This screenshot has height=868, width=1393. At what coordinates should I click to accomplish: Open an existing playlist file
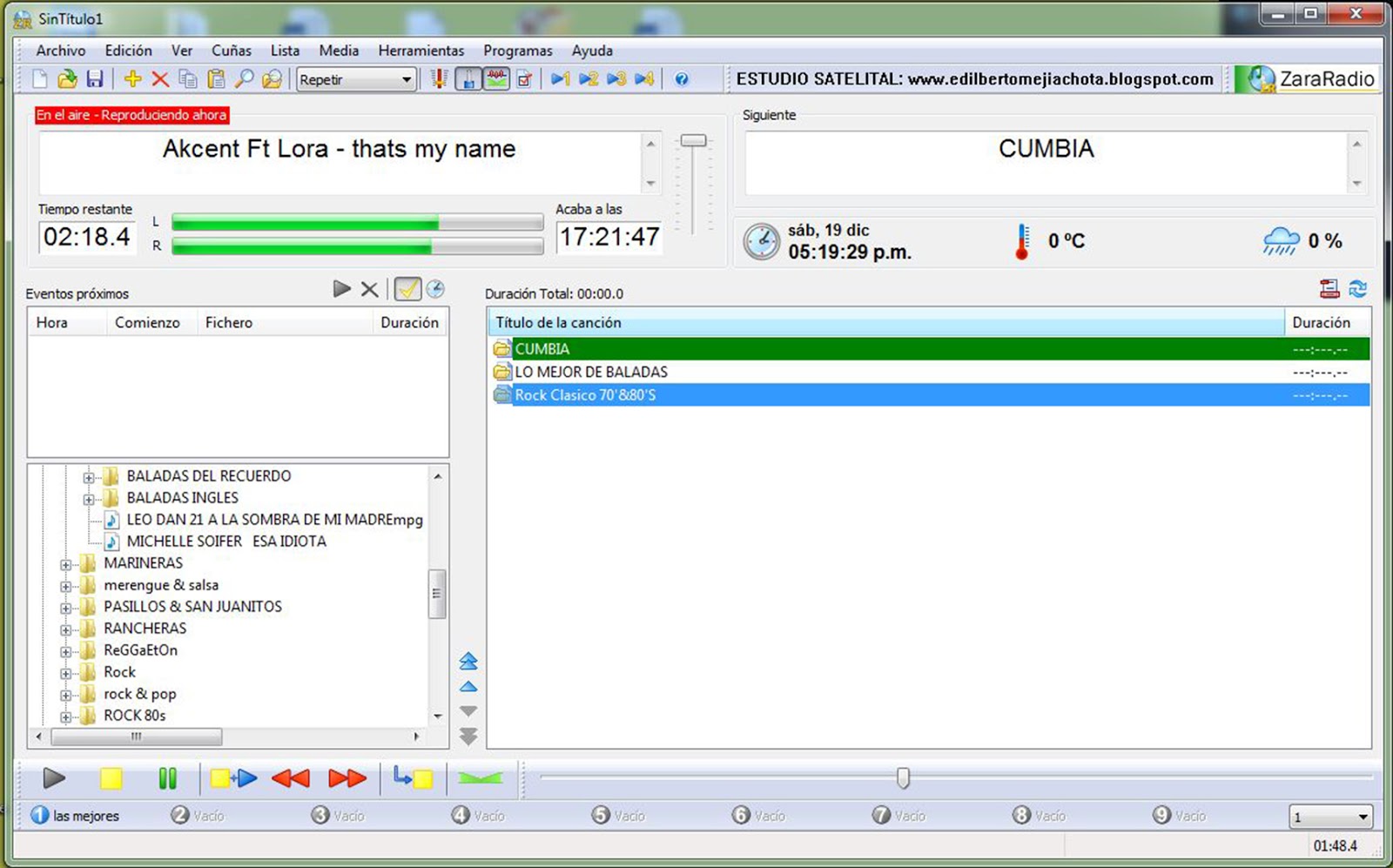pos(67,78)
